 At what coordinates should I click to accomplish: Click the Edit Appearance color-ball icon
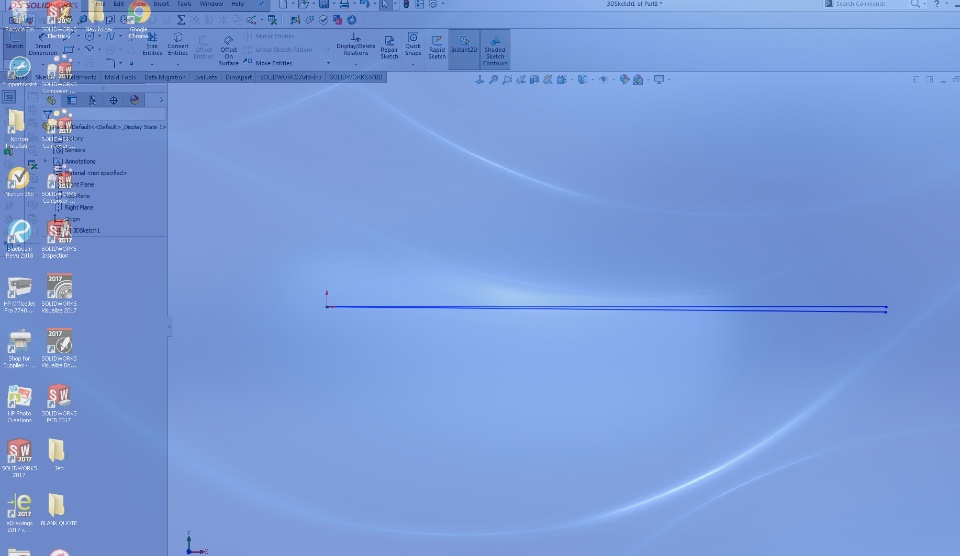point(624,80)
